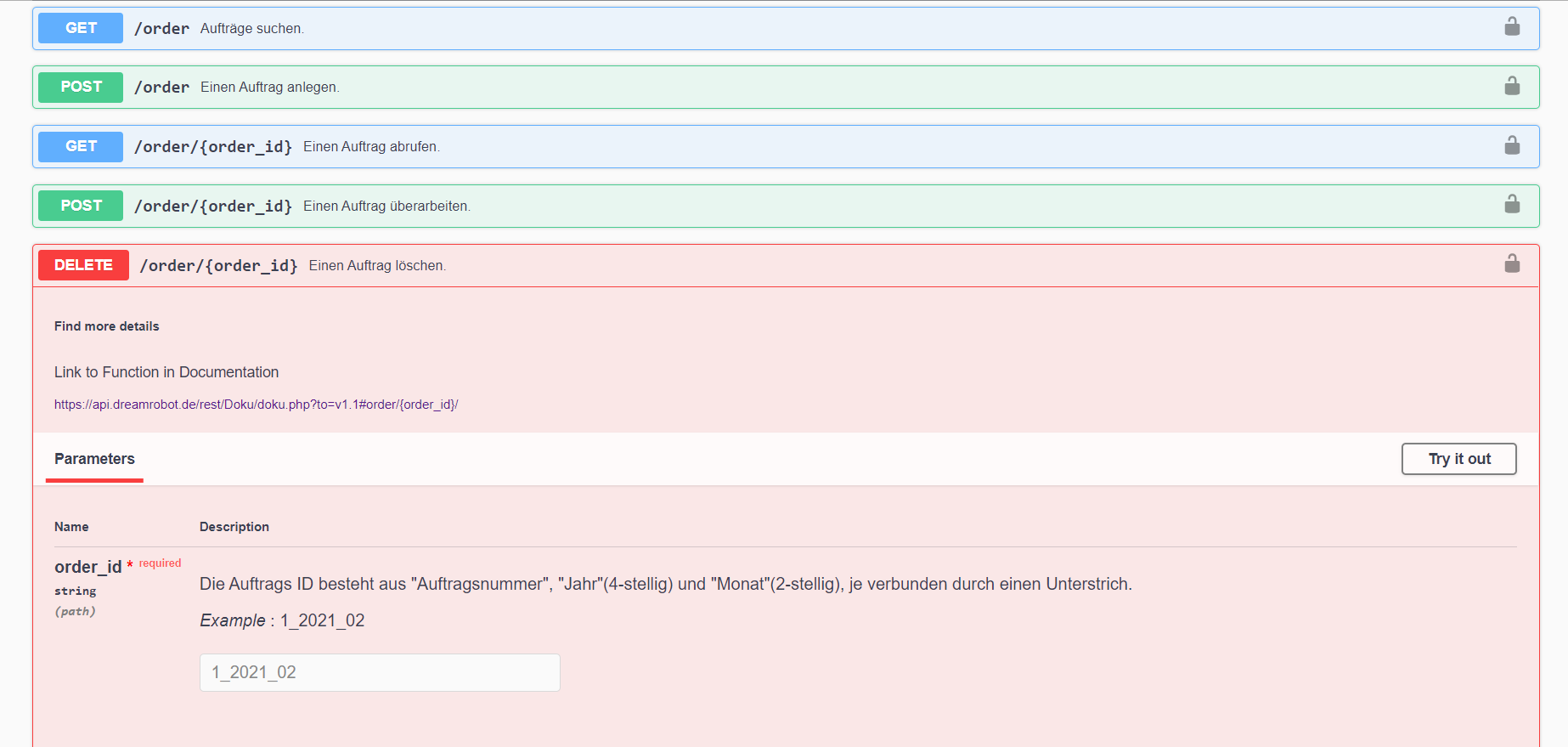Click lock icon for POST /order/{order_id}
This screenshot has height=747, width=1568.
(x=1512, y=204)
